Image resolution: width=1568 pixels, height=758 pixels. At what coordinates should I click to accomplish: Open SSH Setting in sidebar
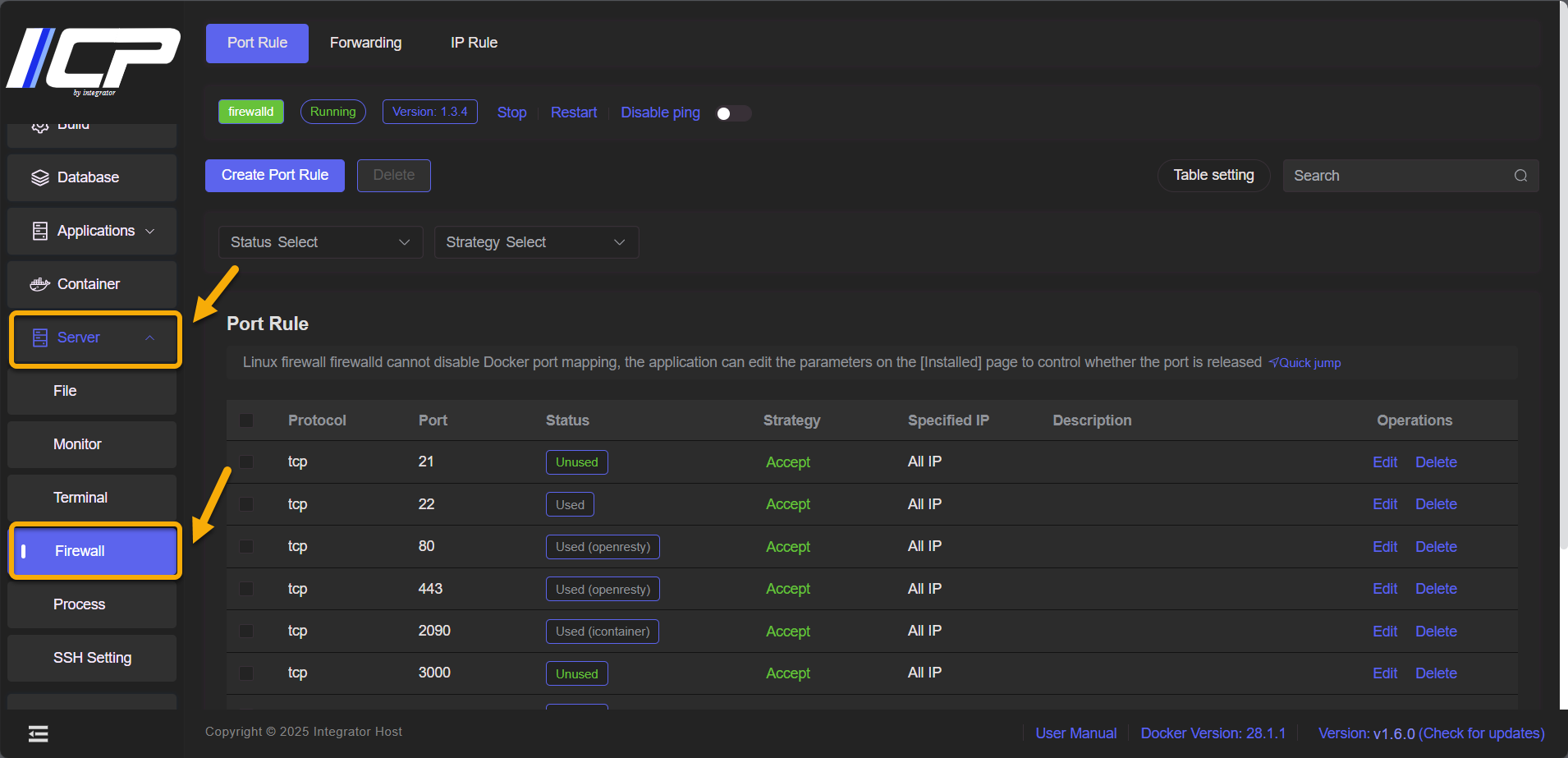coord(92,658)
